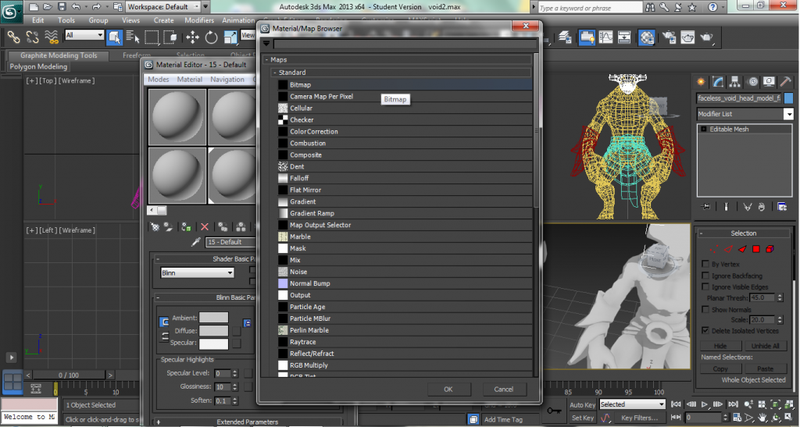Switch to the Graphite Modeling Tools tab
This screenshot has height=427, width=800.
coord(59,55)
